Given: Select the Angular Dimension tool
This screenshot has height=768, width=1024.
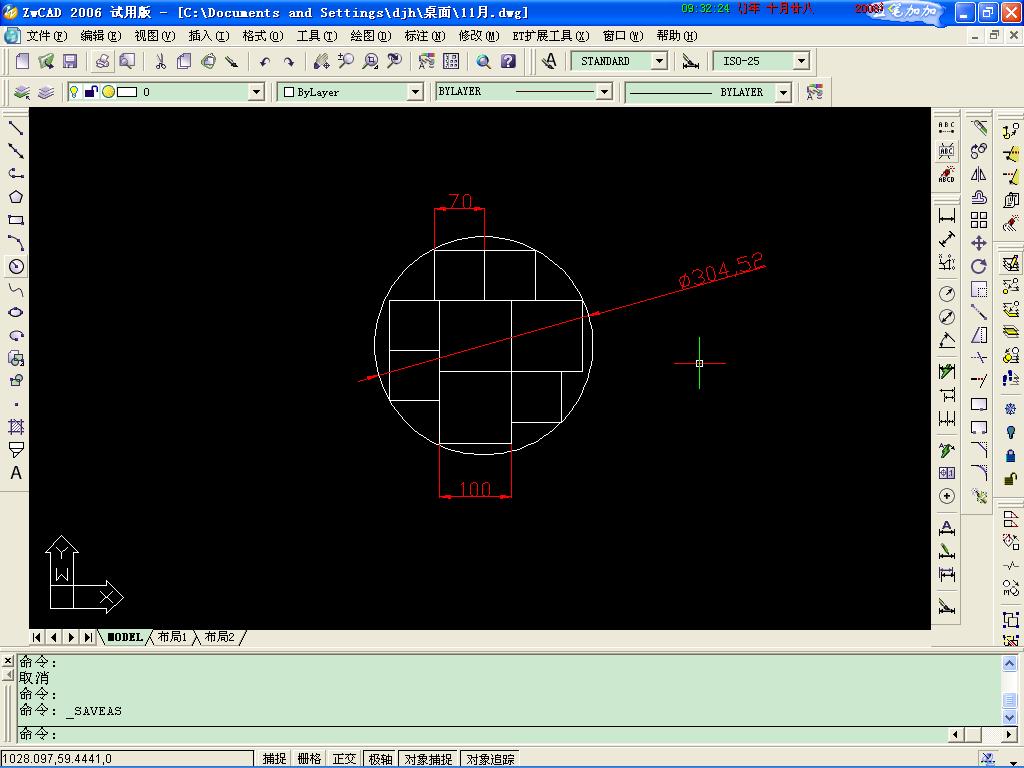Looking at the screenshot, I should click(x=946, y=340).
